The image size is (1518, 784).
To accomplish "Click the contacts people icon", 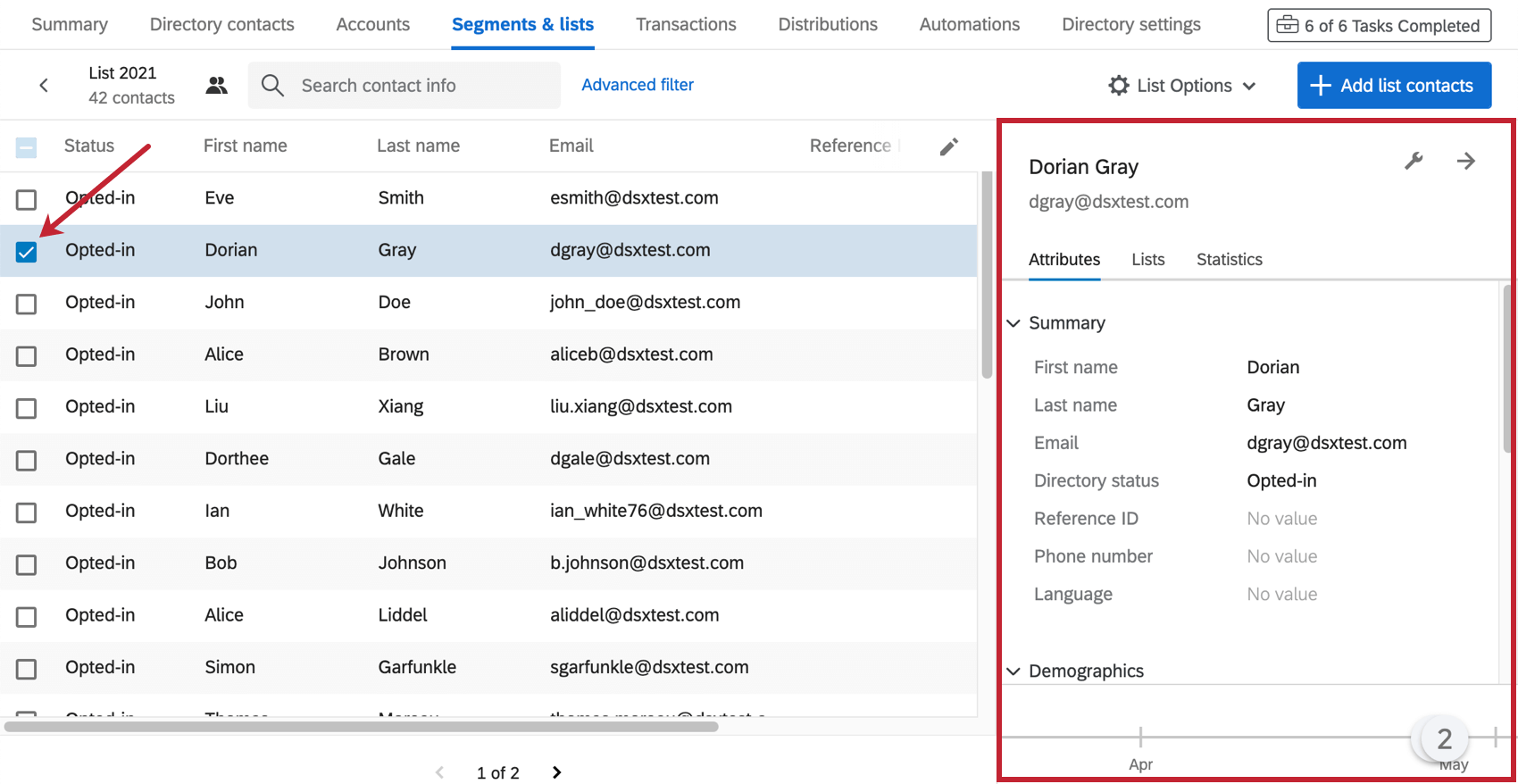I will tap(216, 86).
